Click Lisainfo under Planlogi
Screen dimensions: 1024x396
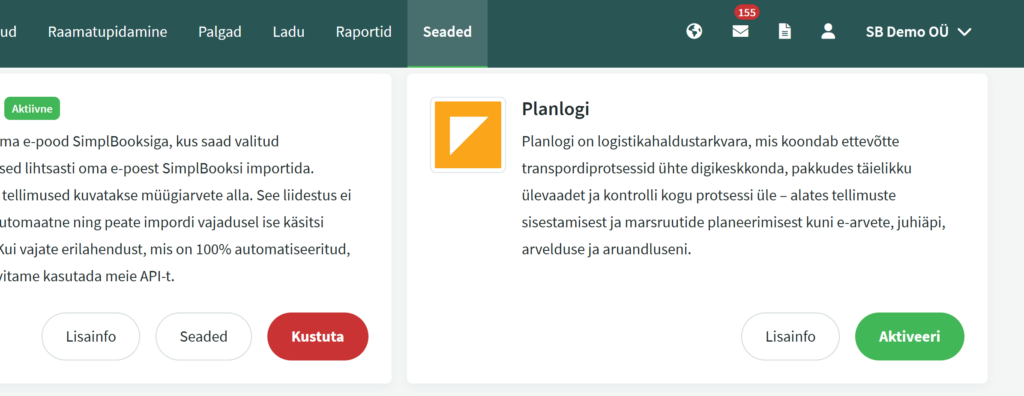[790, 337]
